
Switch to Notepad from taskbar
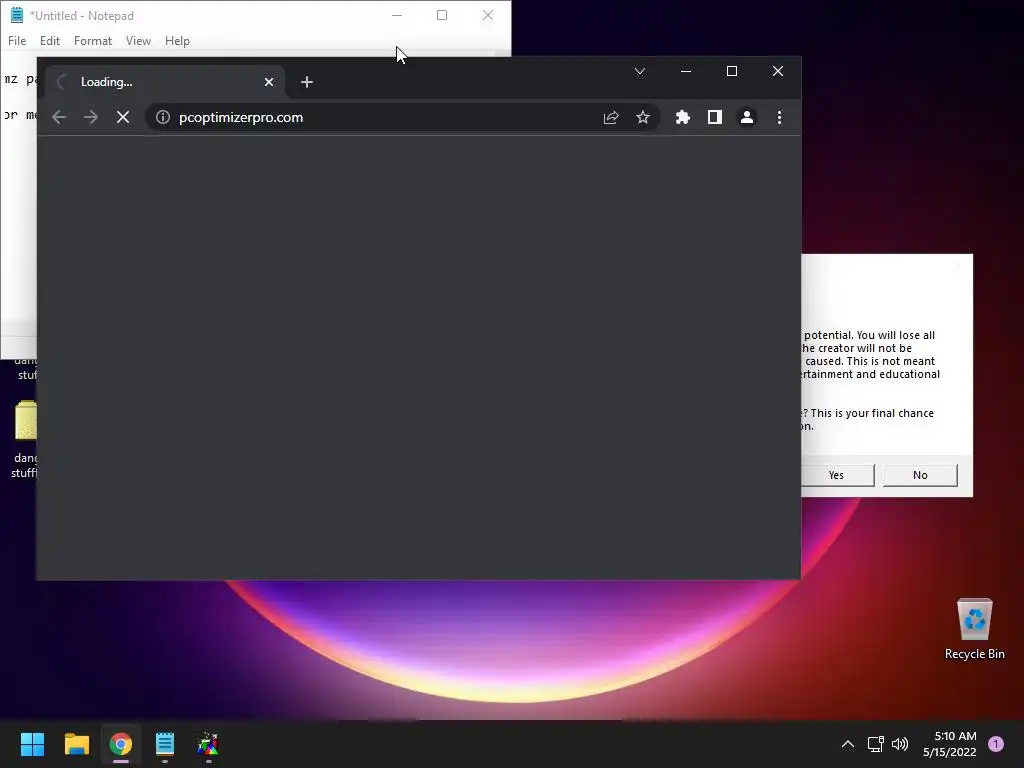click(165, 744)
